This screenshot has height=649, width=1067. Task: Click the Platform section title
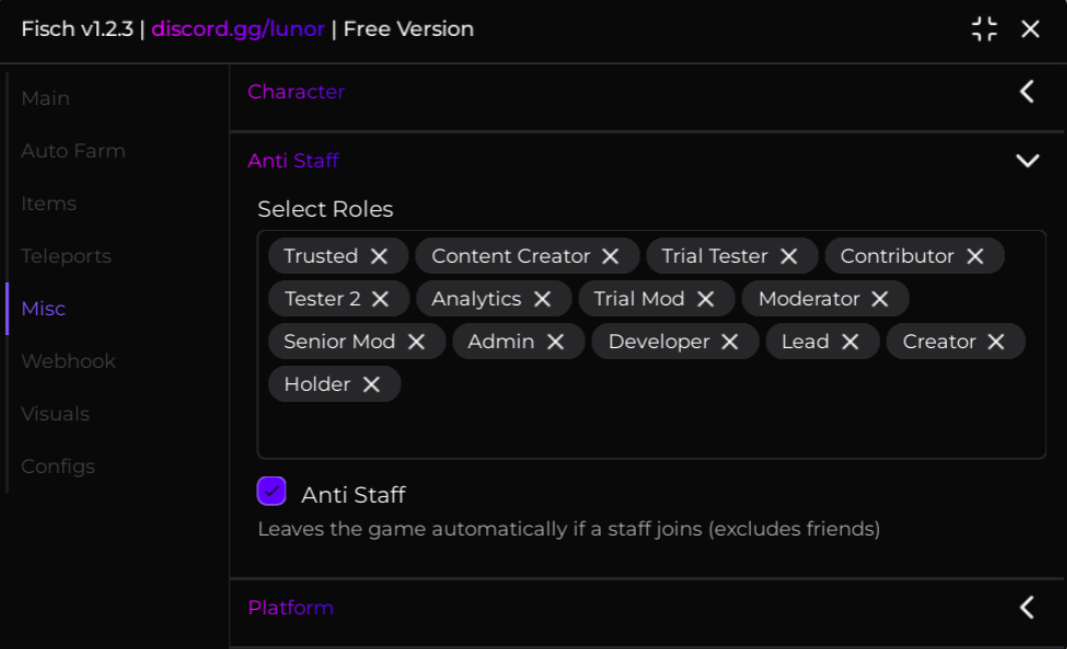(x=291, y=608)
